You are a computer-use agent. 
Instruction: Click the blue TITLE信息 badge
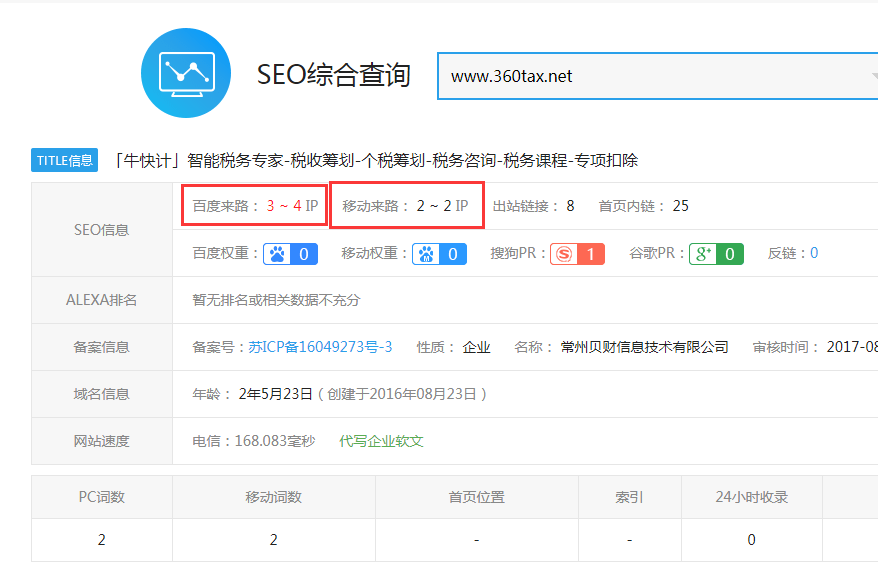(x=65, y=160)
